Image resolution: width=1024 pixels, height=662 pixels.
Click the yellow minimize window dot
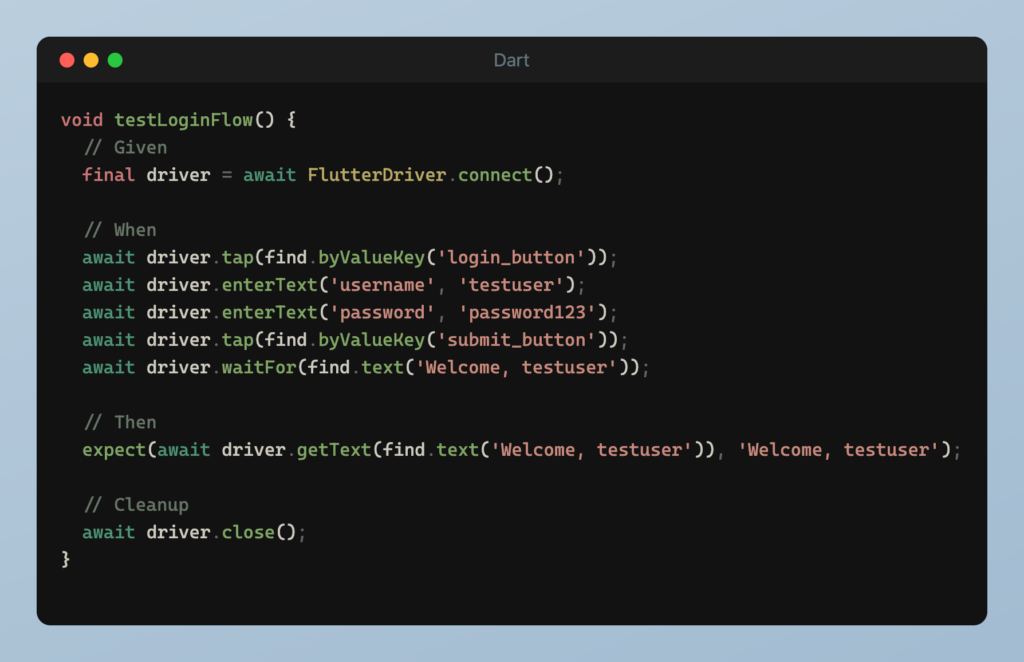(91, 60)
